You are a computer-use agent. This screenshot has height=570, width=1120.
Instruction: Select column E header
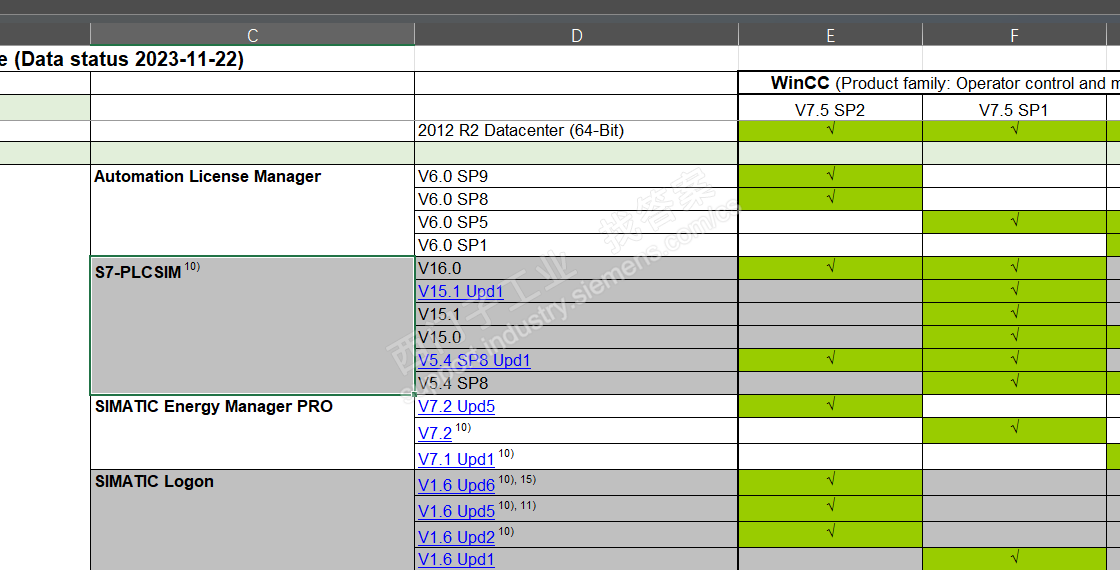pos(830,35)
